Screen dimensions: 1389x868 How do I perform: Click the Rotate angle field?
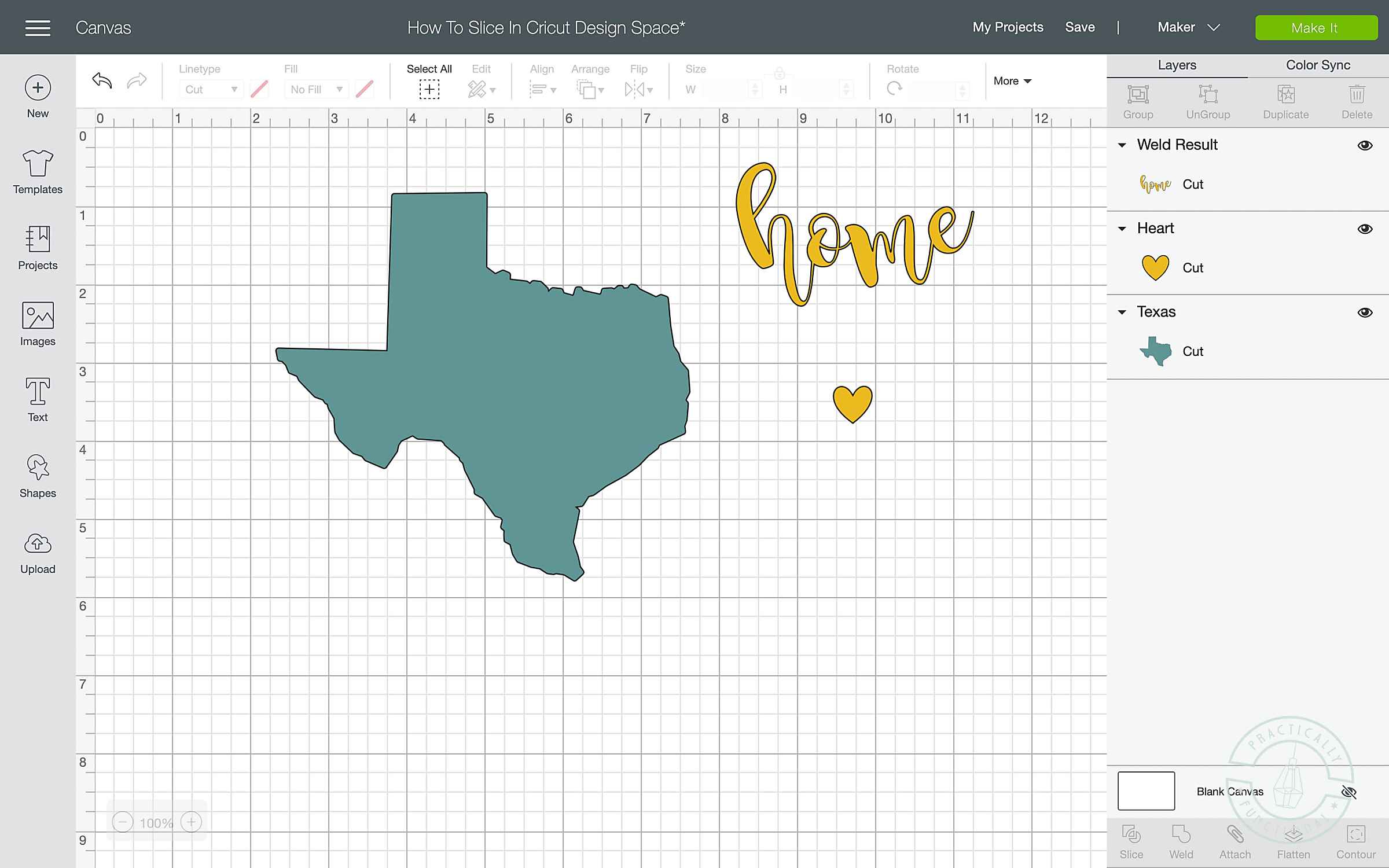point(932,90)
